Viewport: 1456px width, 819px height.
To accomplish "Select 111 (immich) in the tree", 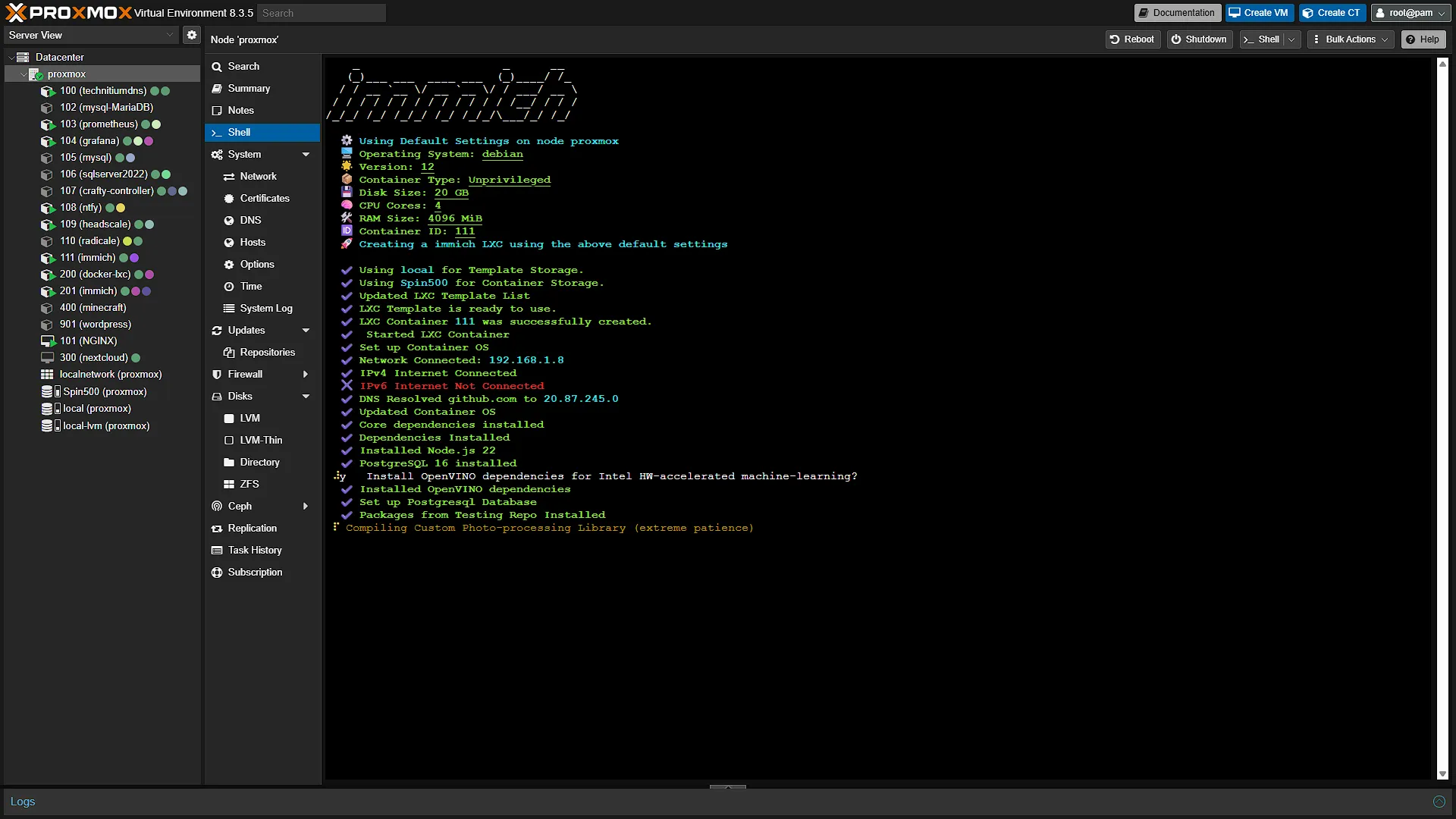I will pyautogui.click(x=102, y=258).
